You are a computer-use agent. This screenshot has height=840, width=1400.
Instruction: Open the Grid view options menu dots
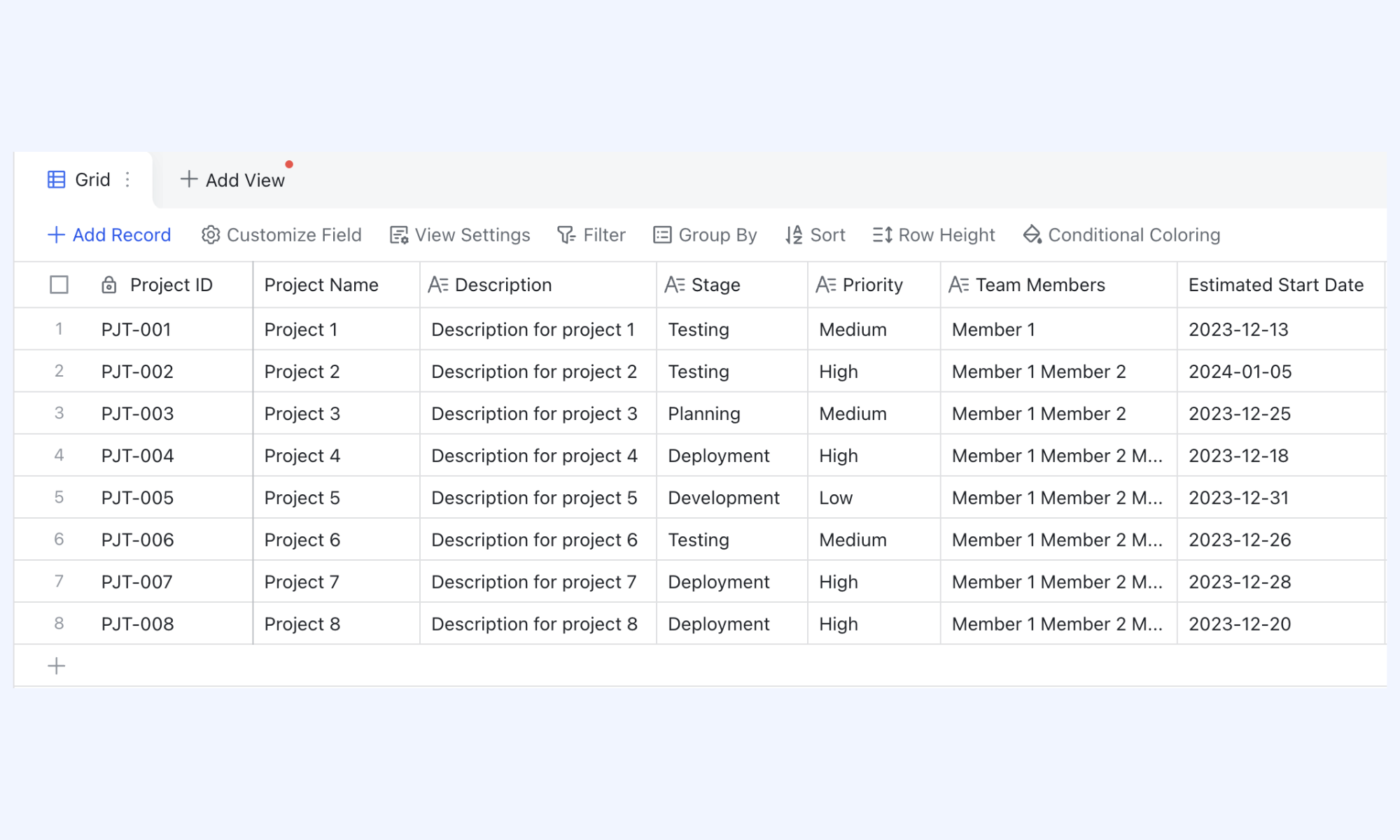pos(127,180)
